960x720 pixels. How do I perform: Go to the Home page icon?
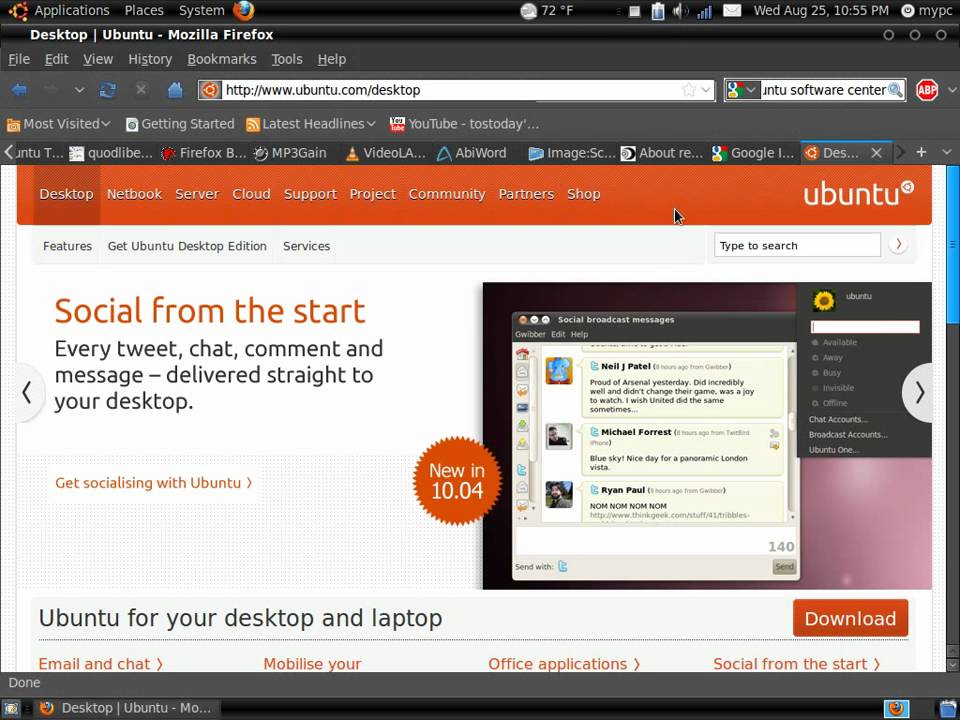[x=175, y=90]
